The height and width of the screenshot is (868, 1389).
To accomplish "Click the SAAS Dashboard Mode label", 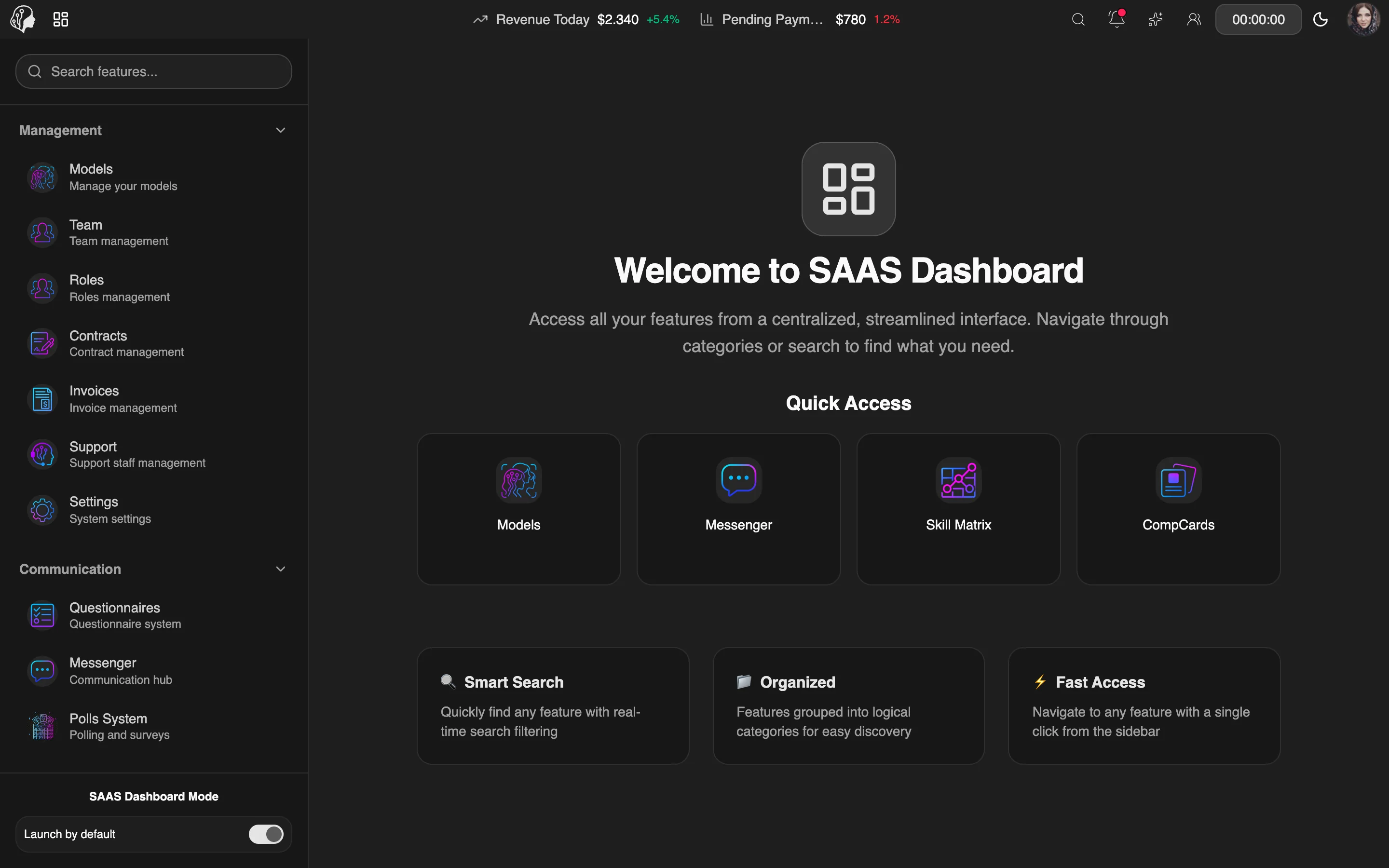I will (154, 796).
